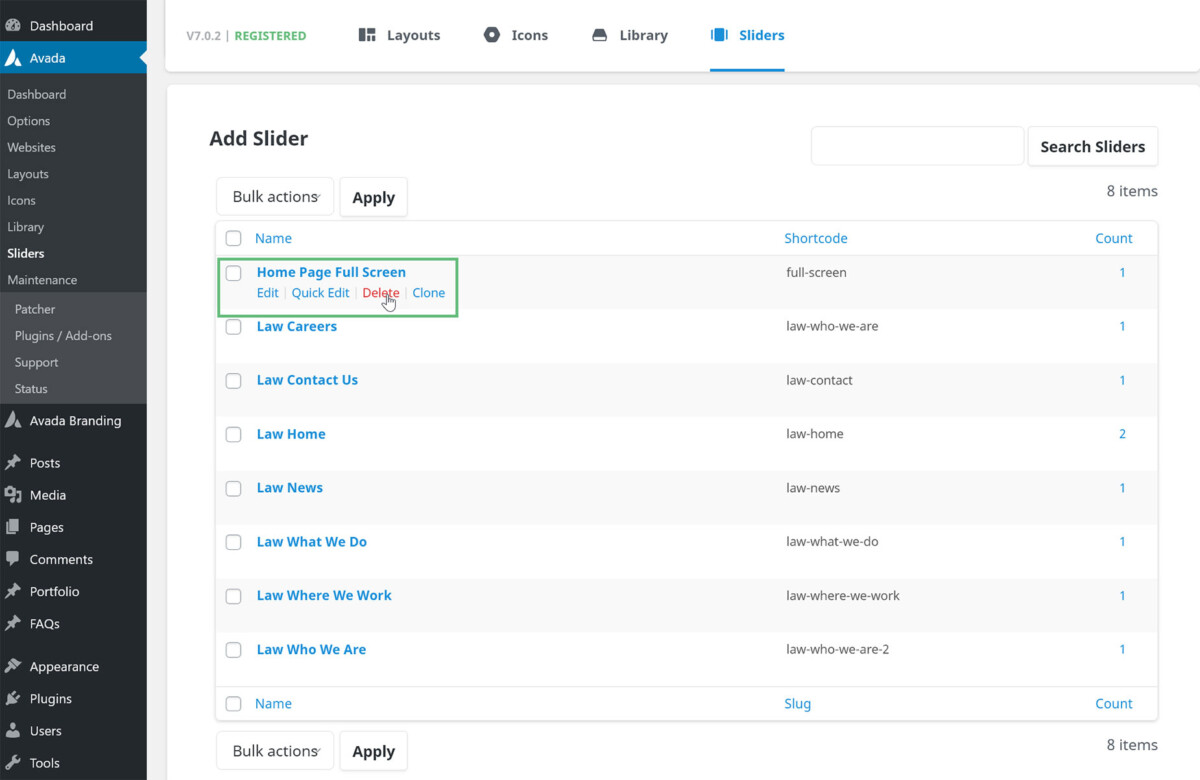1200x780 pixels.
Task: Open the top Bulk actions dropdown
Action: [275, 196]
